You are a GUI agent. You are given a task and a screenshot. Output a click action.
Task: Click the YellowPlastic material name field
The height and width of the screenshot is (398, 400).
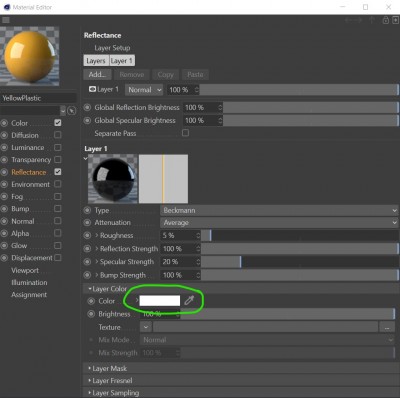38,98
